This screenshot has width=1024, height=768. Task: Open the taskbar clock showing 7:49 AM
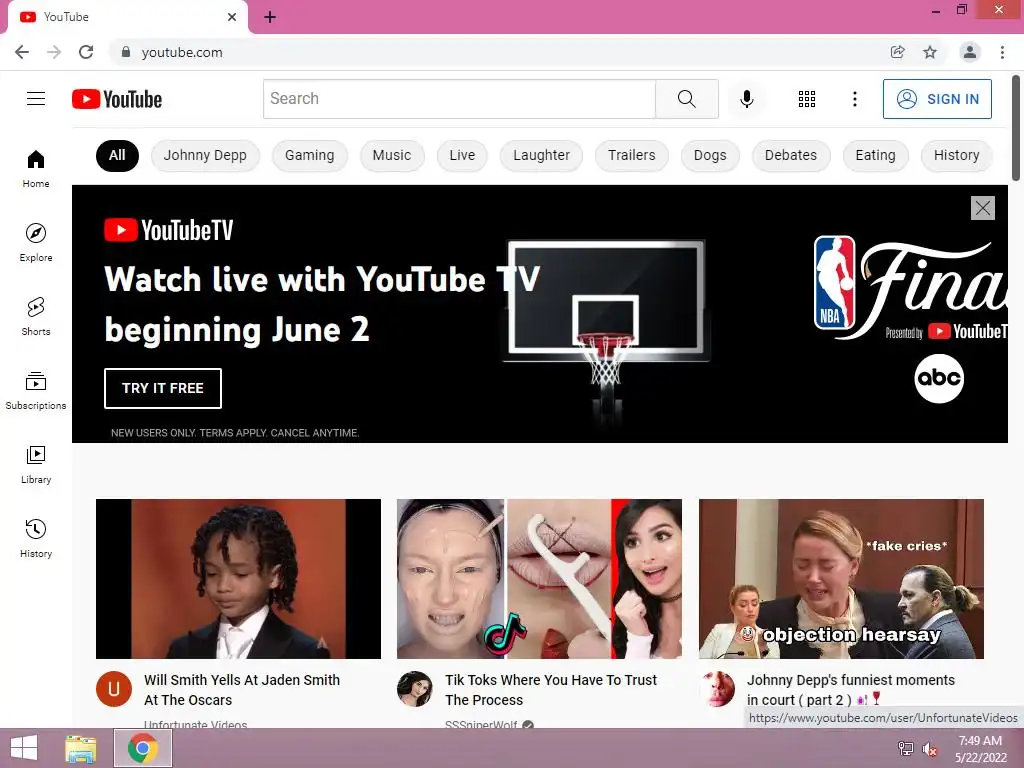coord(981,749)
